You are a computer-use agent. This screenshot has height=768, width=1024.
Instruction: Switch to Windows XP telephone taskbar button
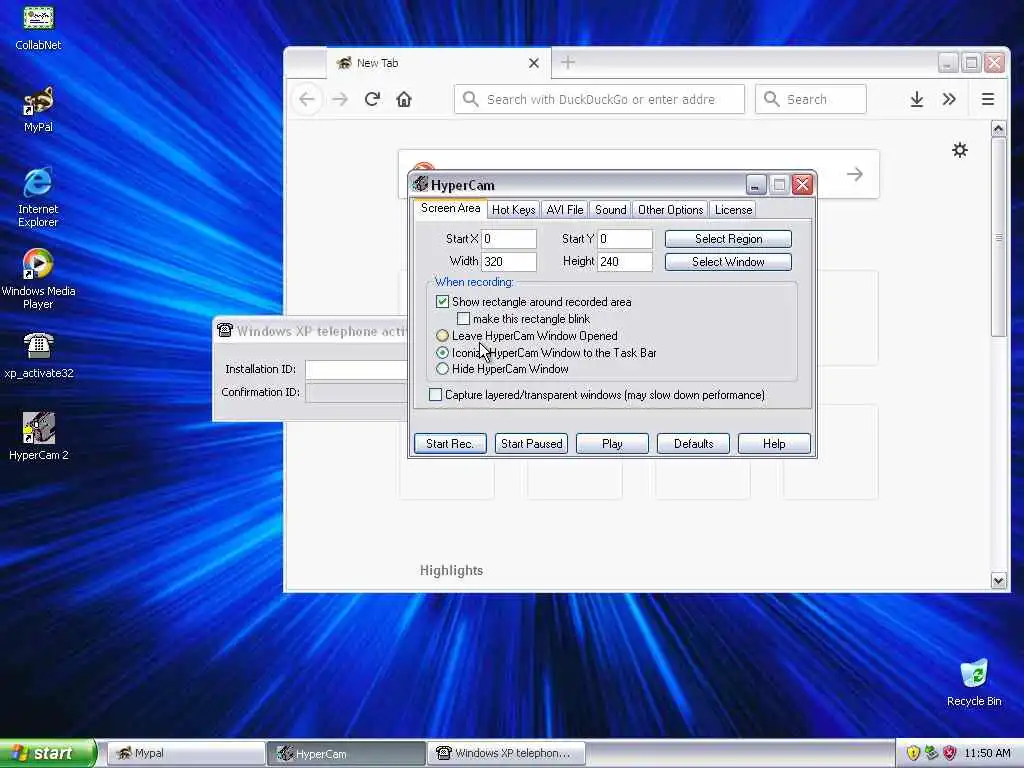pos(506,753)
